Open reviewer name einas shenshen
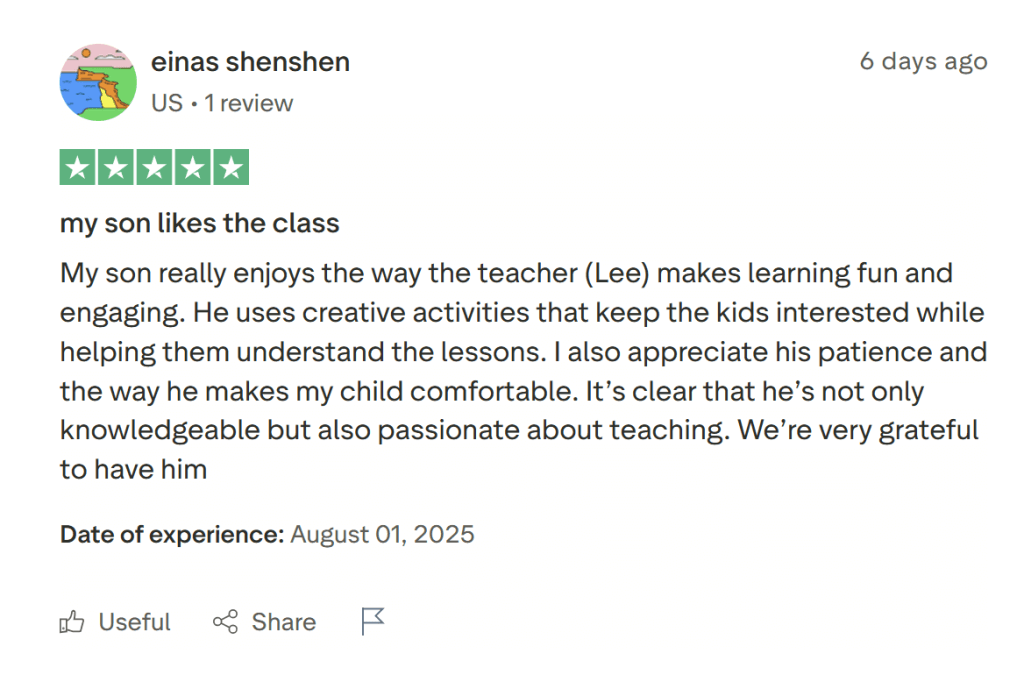1024x689 pixels. (250, 62)
